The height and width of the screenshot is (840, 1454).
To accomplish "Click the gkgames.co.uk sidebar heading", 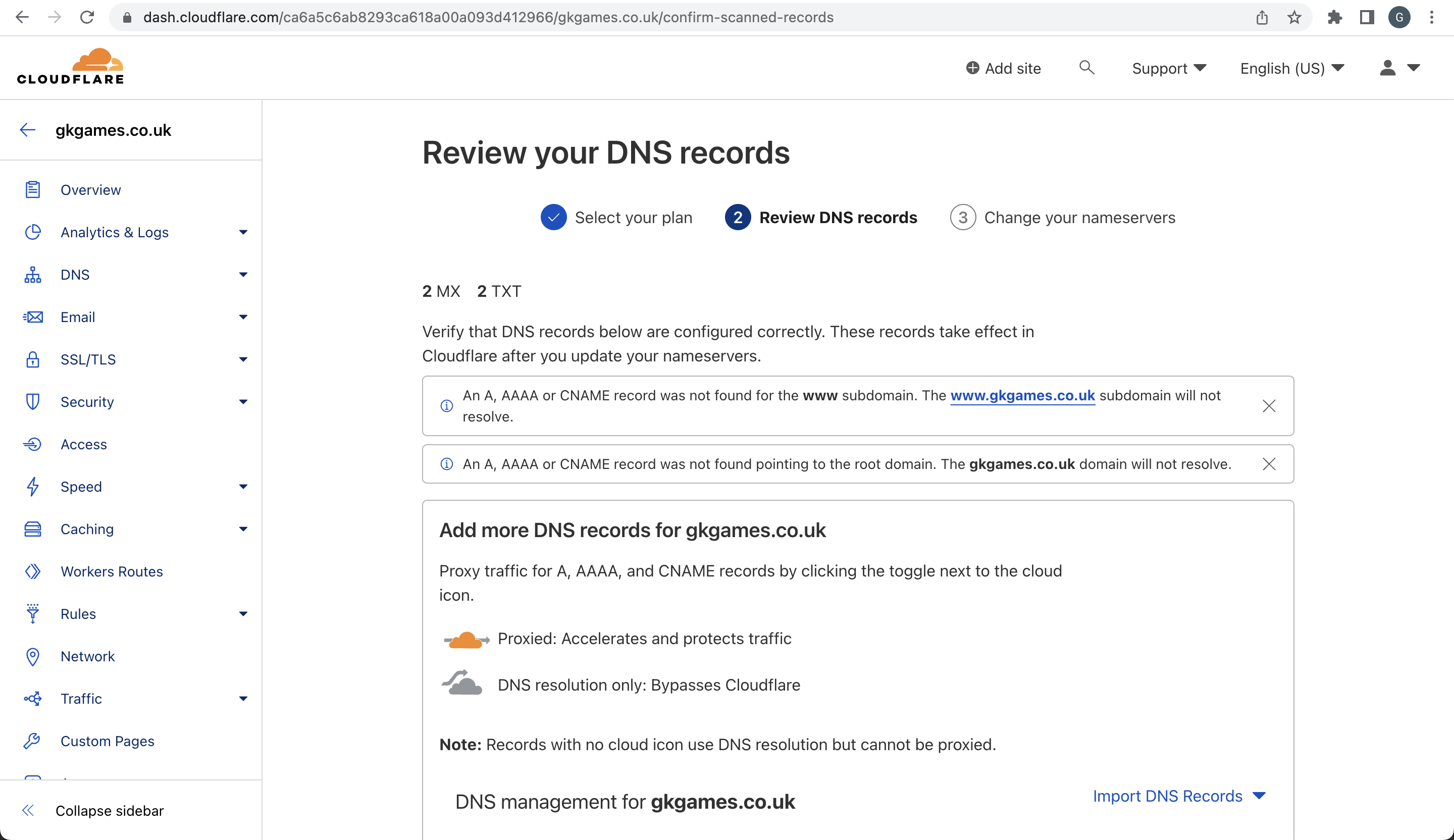I will (113, 130).
